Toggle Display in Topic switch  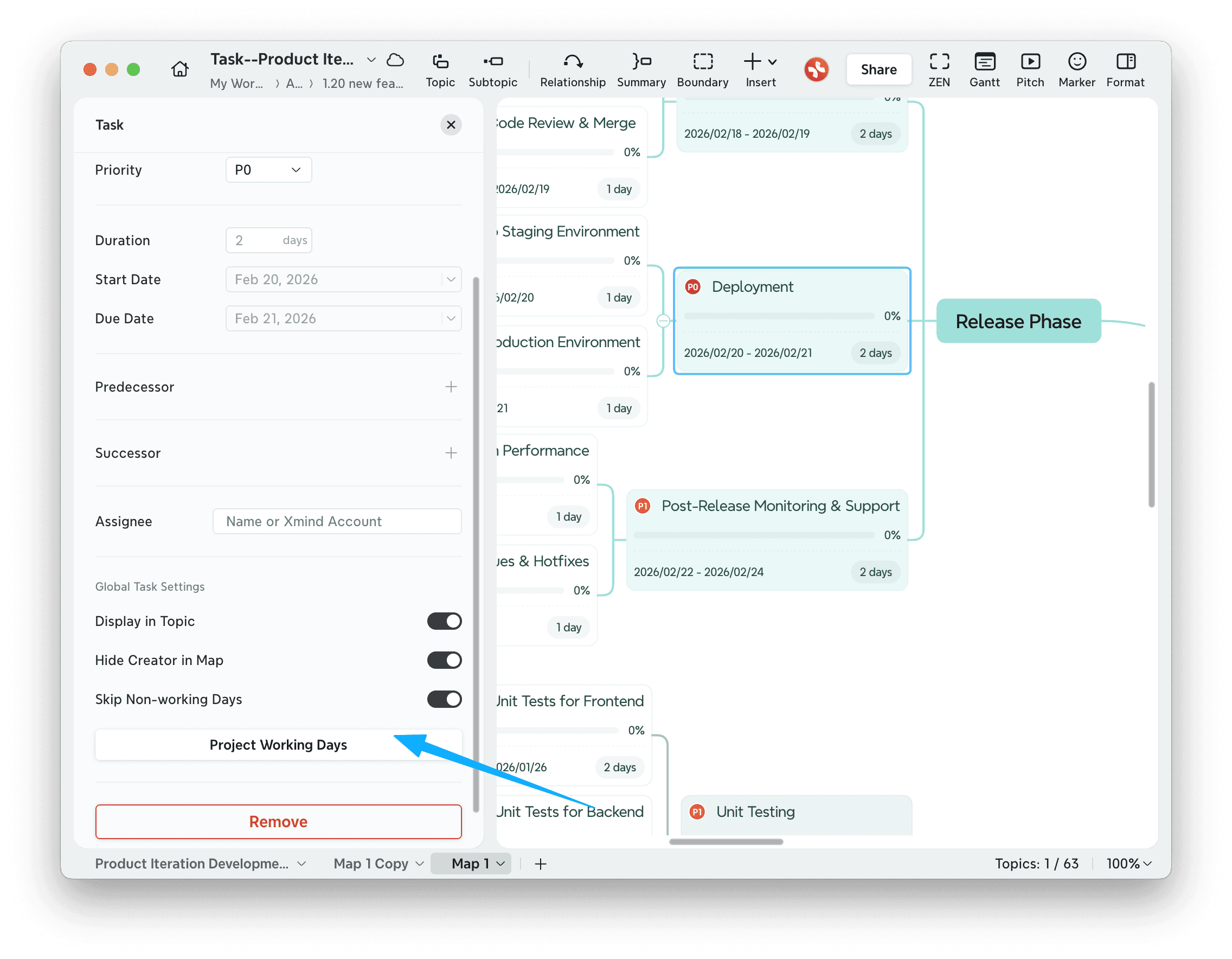pyautogui.click(x=444, y=621)
